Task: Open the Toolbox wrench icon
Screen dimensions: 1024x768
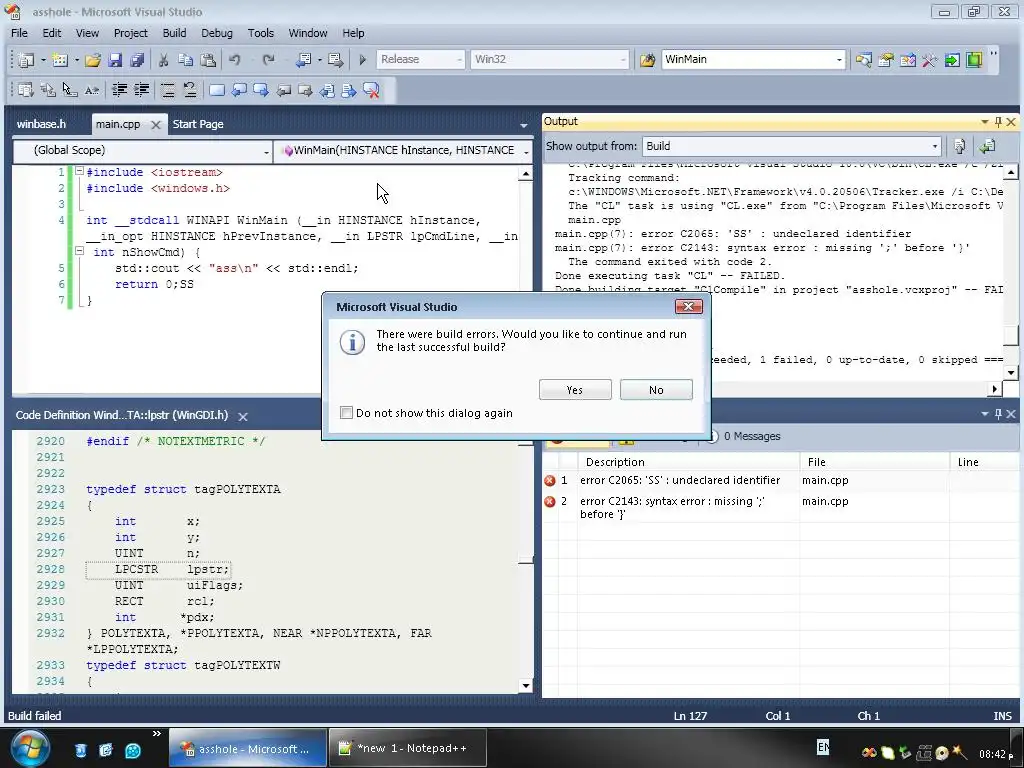Action: click(x=929, y=60)
